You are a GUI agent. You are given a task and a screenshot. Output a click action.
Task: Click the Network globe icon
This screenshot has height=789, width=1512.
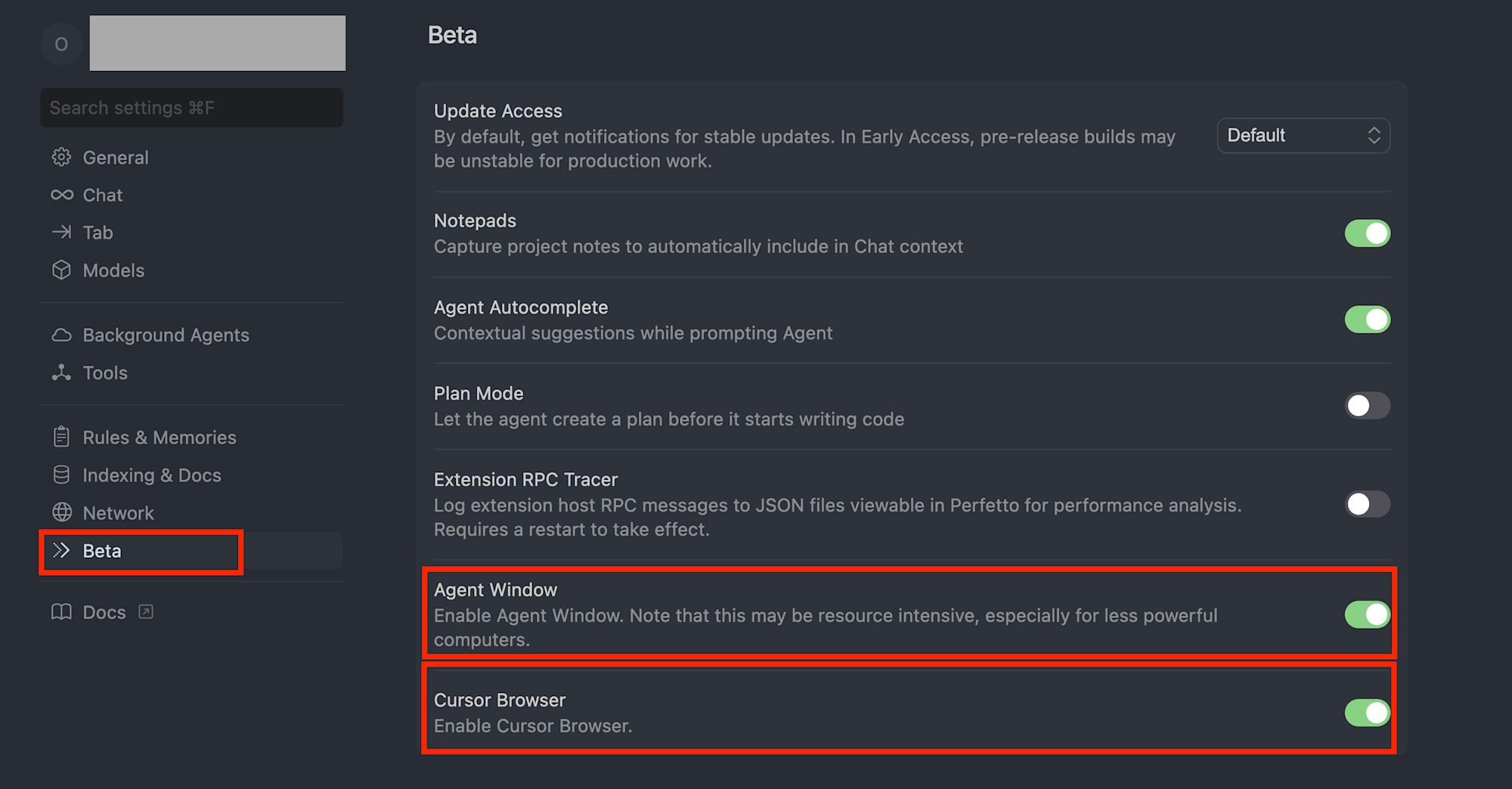[x=61, y=512]
